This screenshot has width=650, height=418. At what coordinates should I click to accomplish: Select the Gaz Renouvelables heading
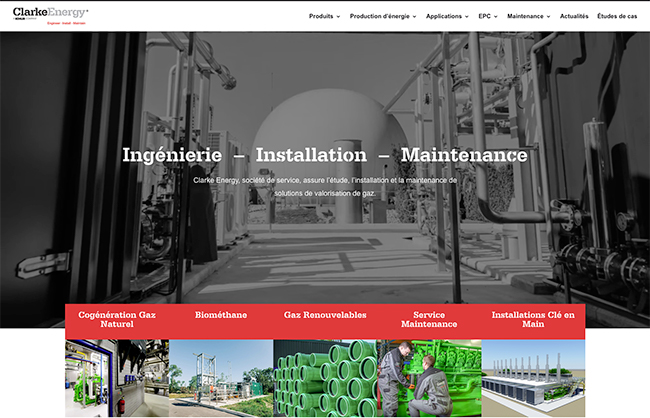tap(325, 315)
